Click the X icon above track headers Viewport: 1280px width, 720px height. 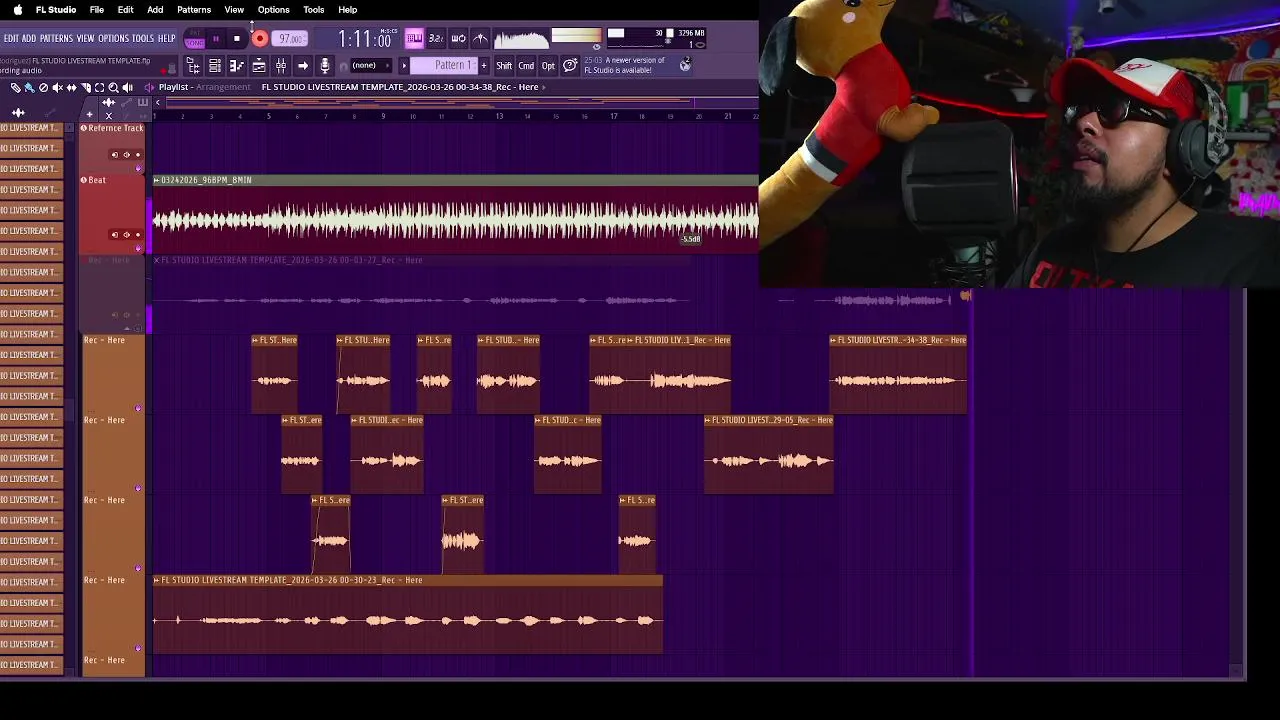109,115
